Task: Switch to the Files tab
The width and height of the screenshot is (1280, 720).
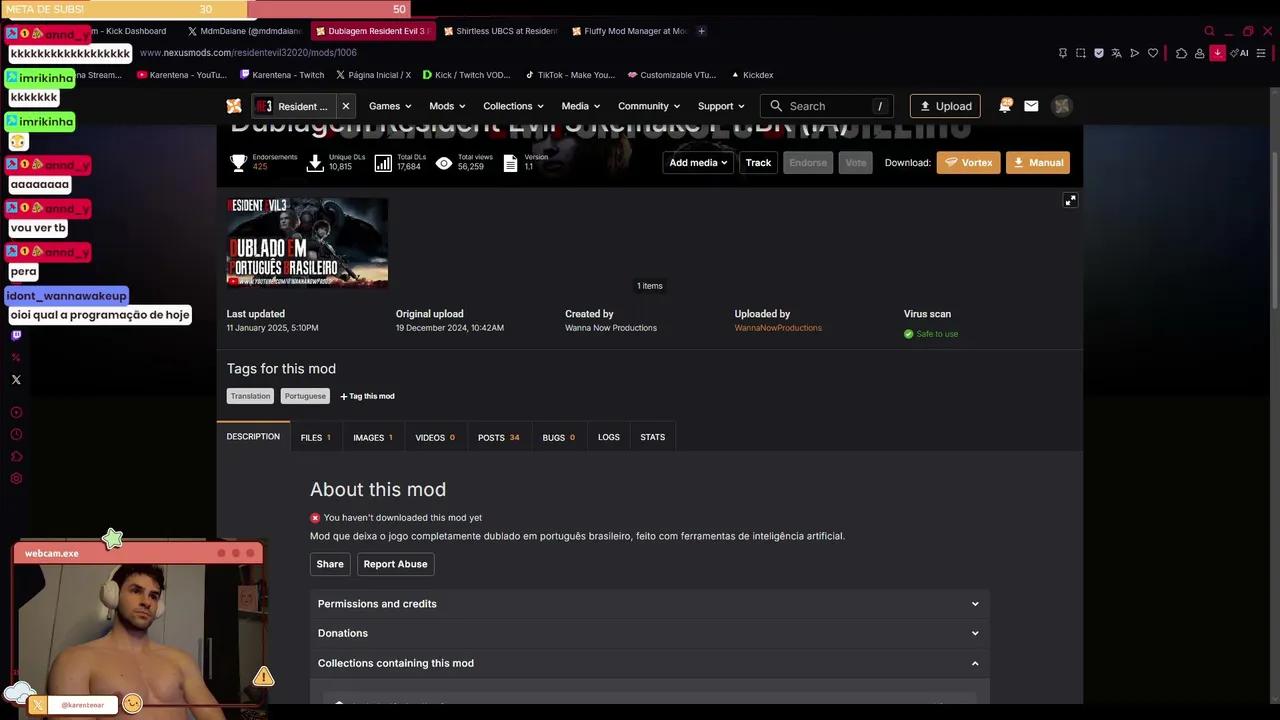Action: pyautogui.click(x=316, y=437)
